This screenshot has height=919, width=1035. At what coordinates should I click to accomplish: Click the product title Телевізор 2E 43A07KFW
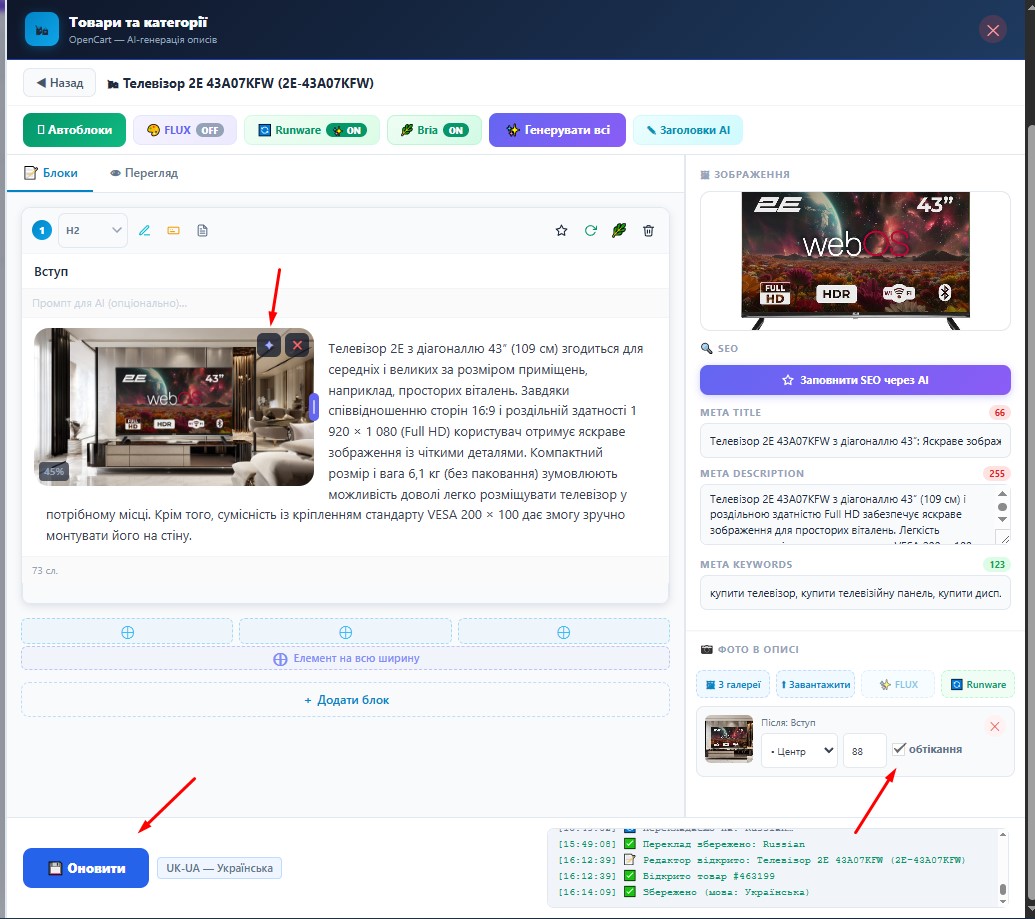[x=248, y=83]
